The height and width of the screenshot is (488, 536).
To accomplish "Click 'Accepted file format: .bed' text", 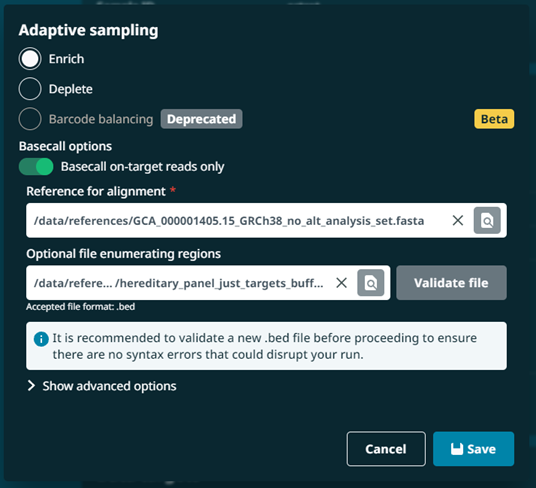I will click(x=81, y=307).
